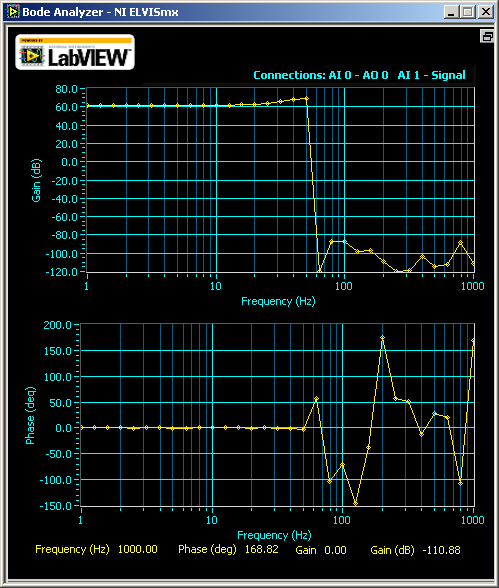Click the 0.0 tick label on the gain axis

coord(69,162)
